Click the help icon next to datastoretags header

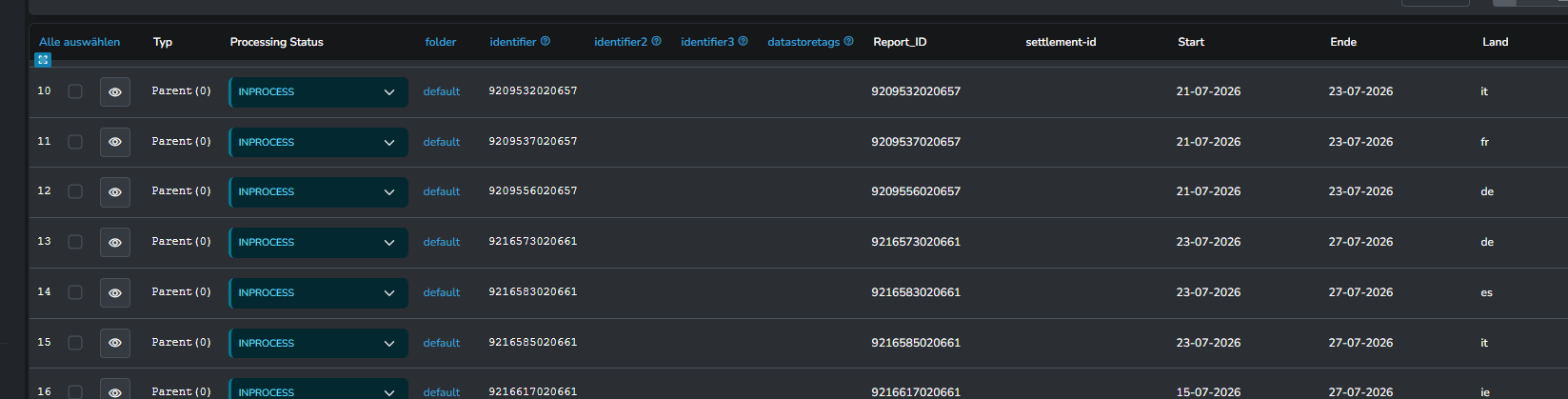(x=848, y=41)
